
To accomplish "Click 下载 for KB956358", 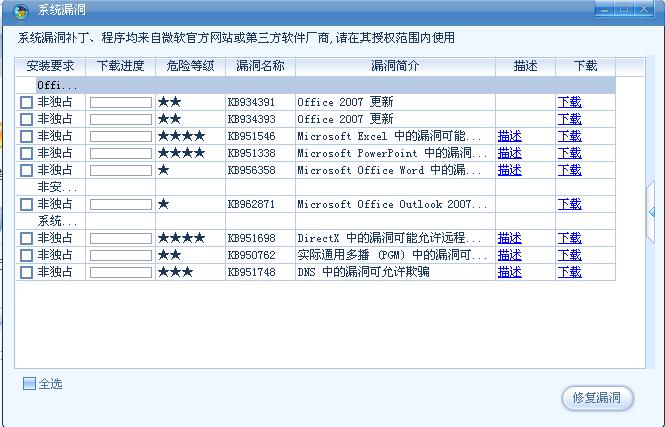I will pyautogui.click(x=569, y=170).
